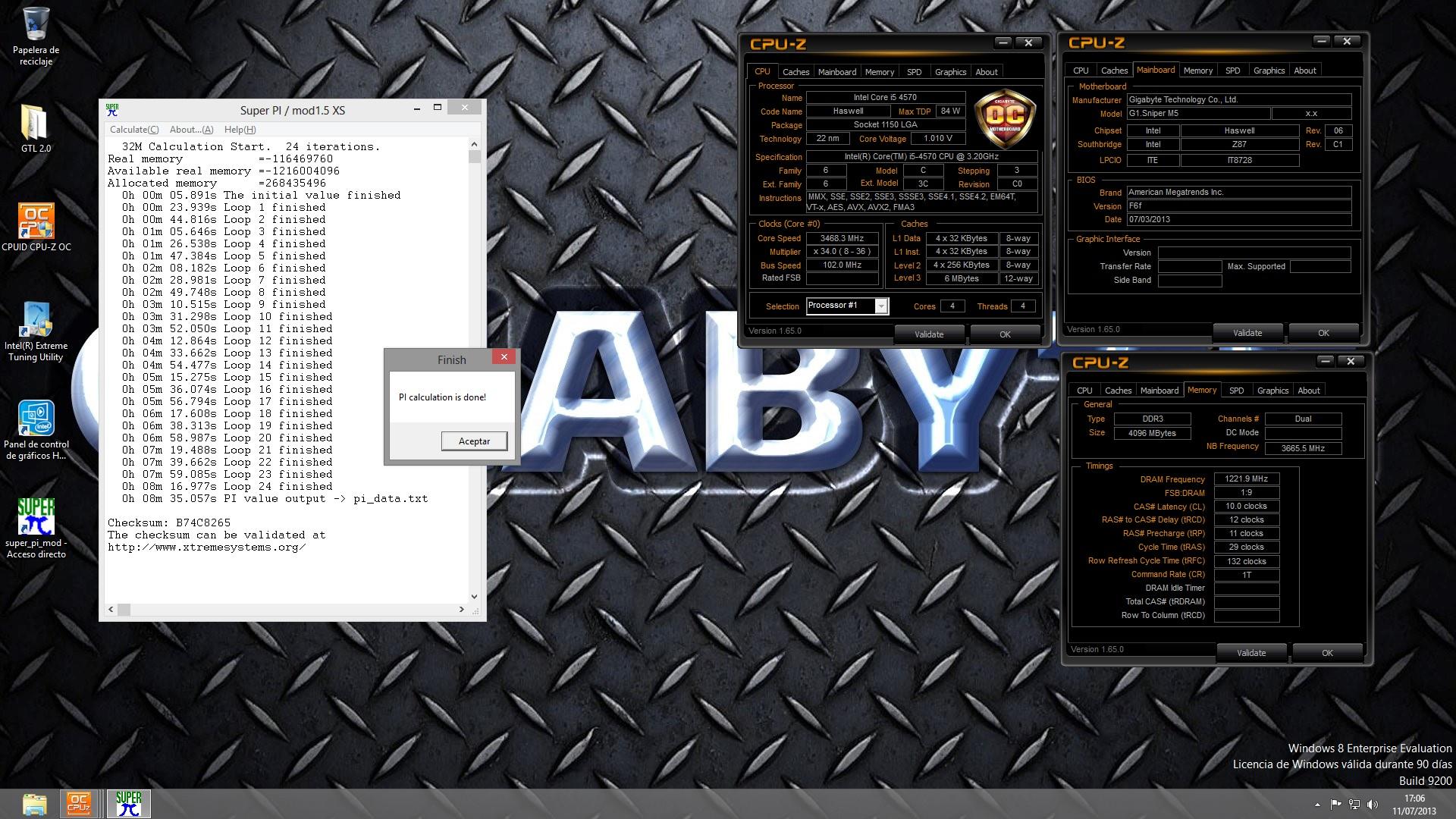Viewport: 1456px width, 819px height.
Task: Open Caches tab in Memory window
Action: 1118,391
